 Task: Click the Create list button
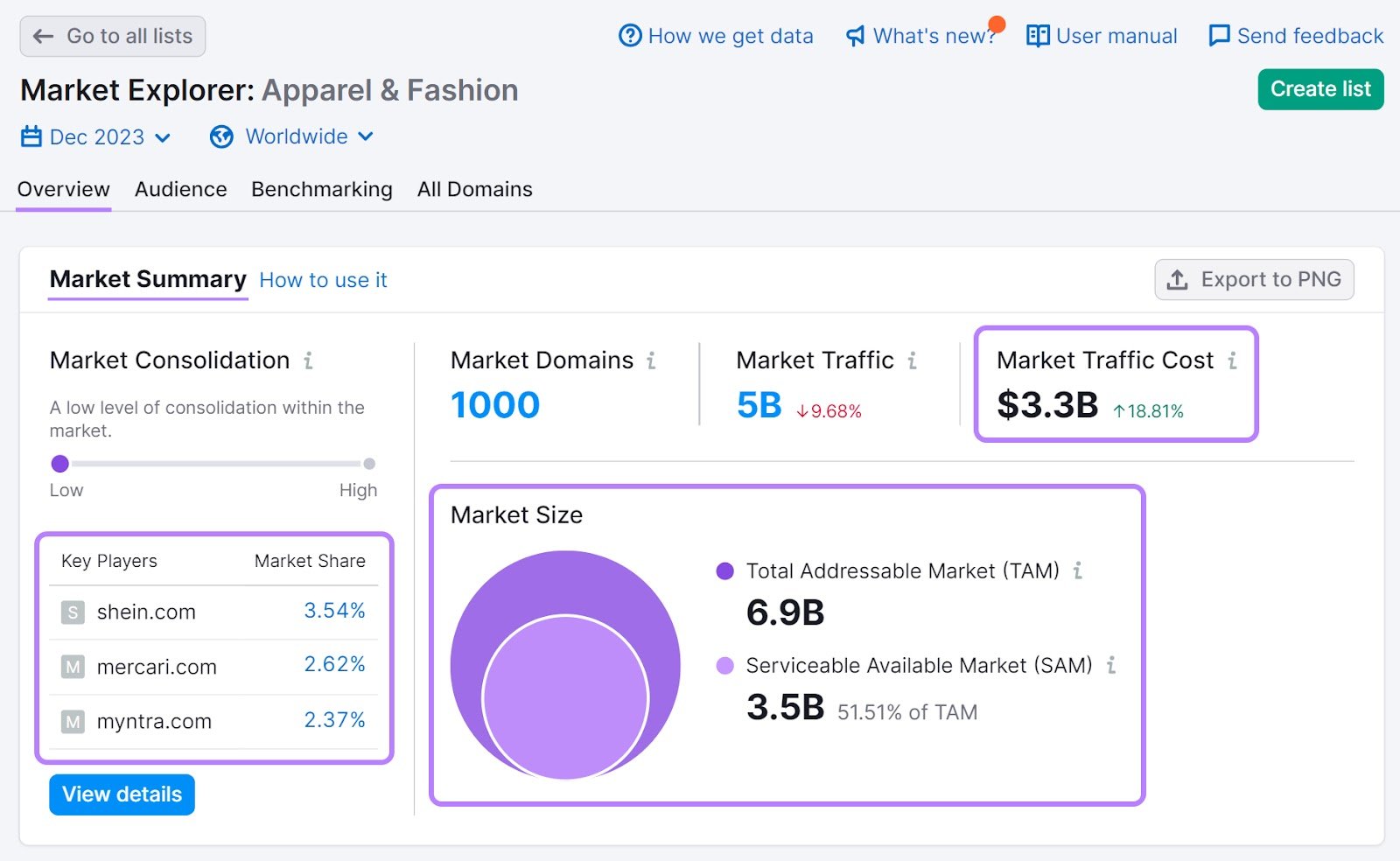click(1319, 88)
